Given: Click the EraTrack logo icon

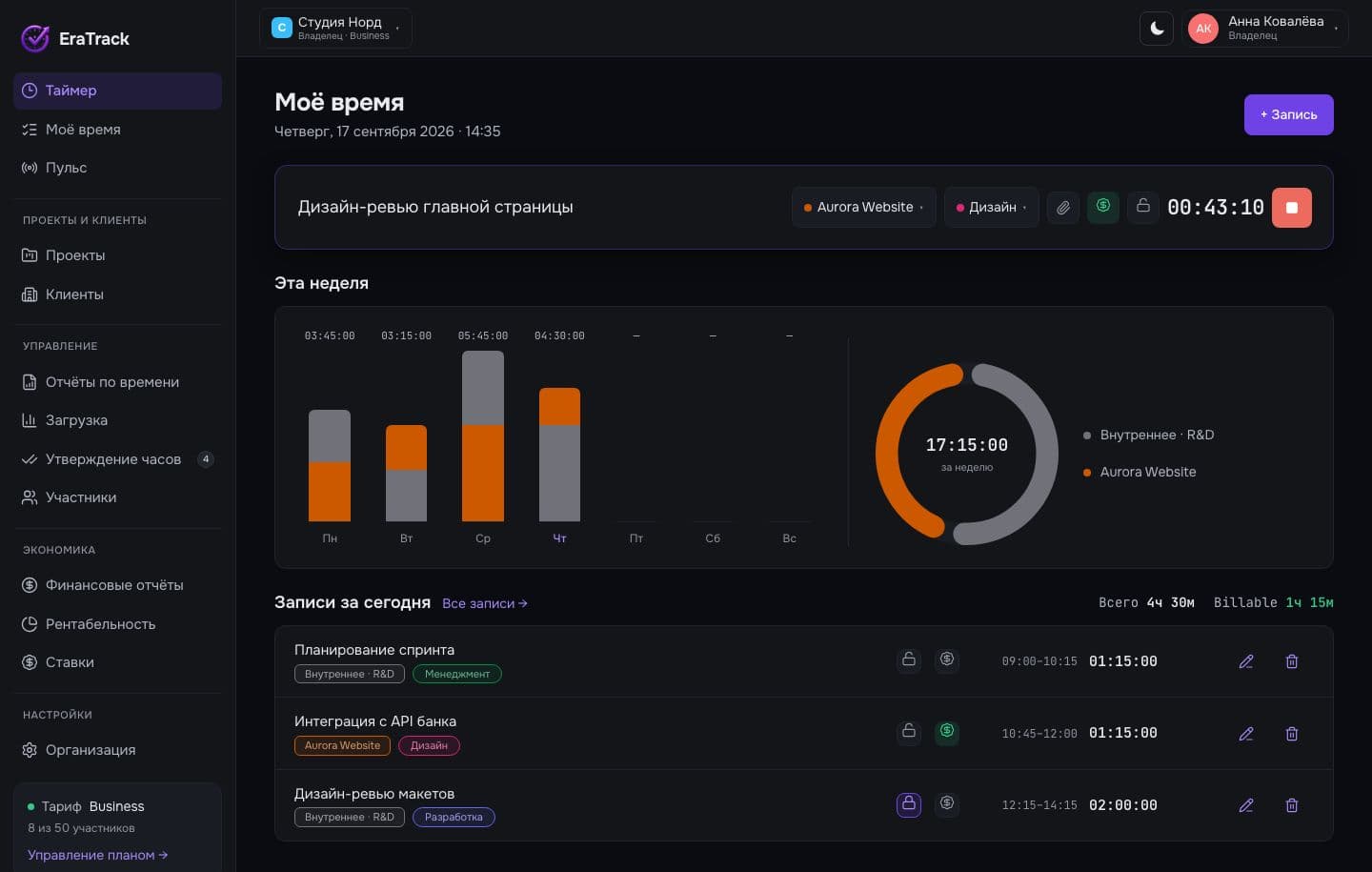Looking at the screenshot, I should [x=35, y=38].
